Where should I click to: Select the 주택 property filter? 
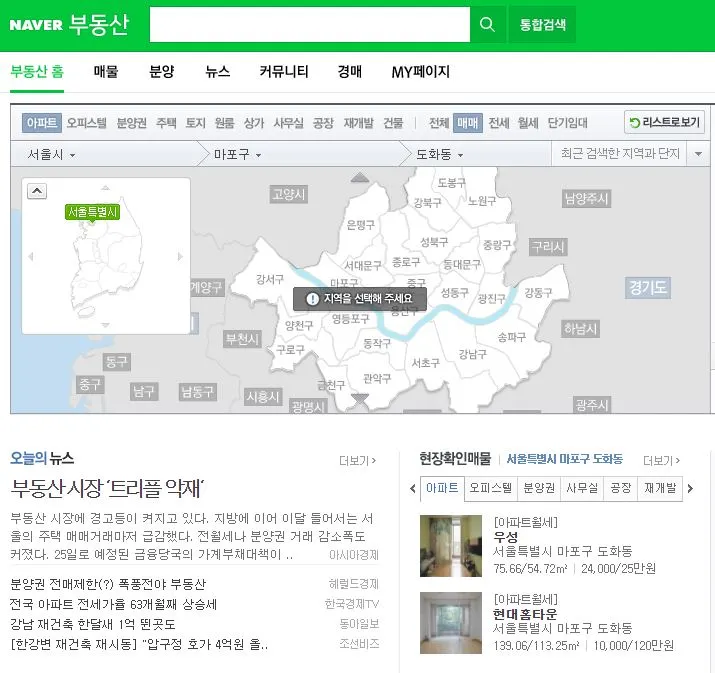166,123
